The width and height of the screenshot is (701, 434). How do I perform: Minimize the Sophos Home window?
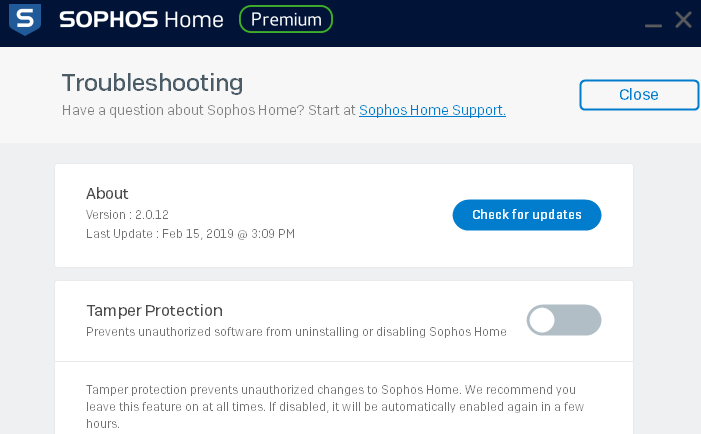[x=652, y=21]
